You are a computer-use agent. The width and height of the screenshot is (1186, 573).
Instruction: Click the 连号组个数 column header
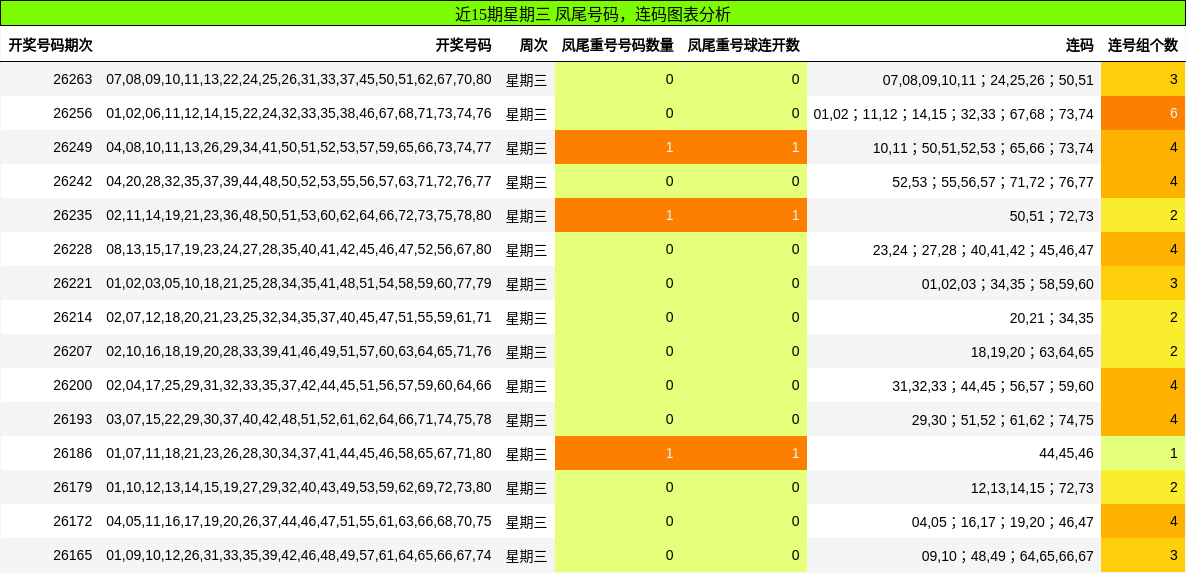pyautogui.click(x=1143, y=45)
